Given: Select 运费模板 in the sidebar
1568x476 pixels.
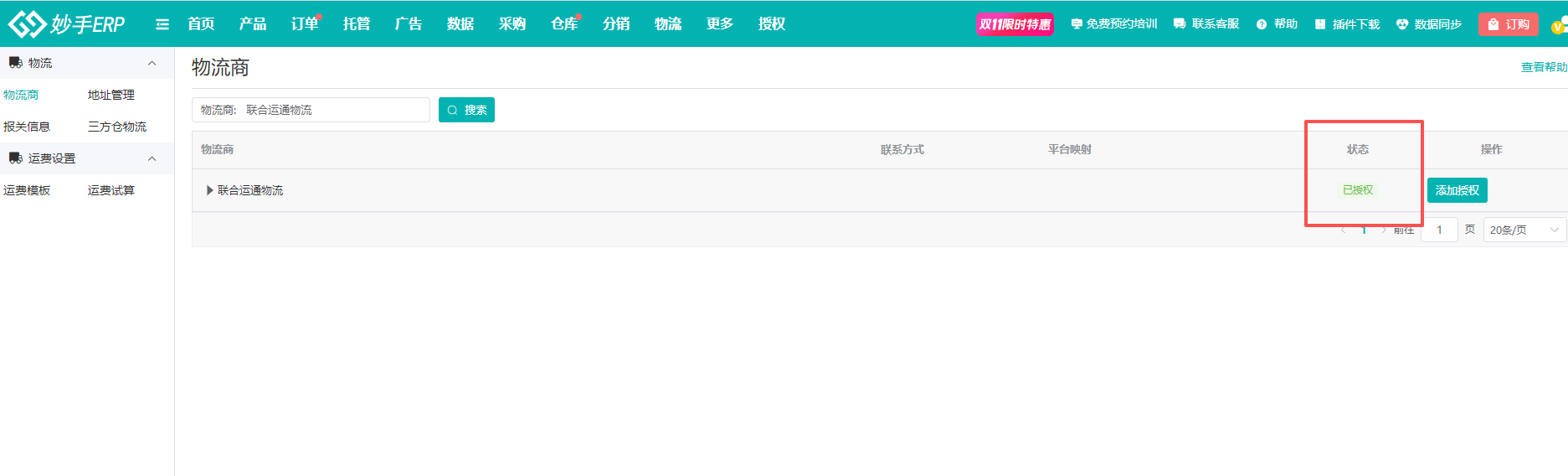Looking at the screenshot, I should (x=27, y=190).
